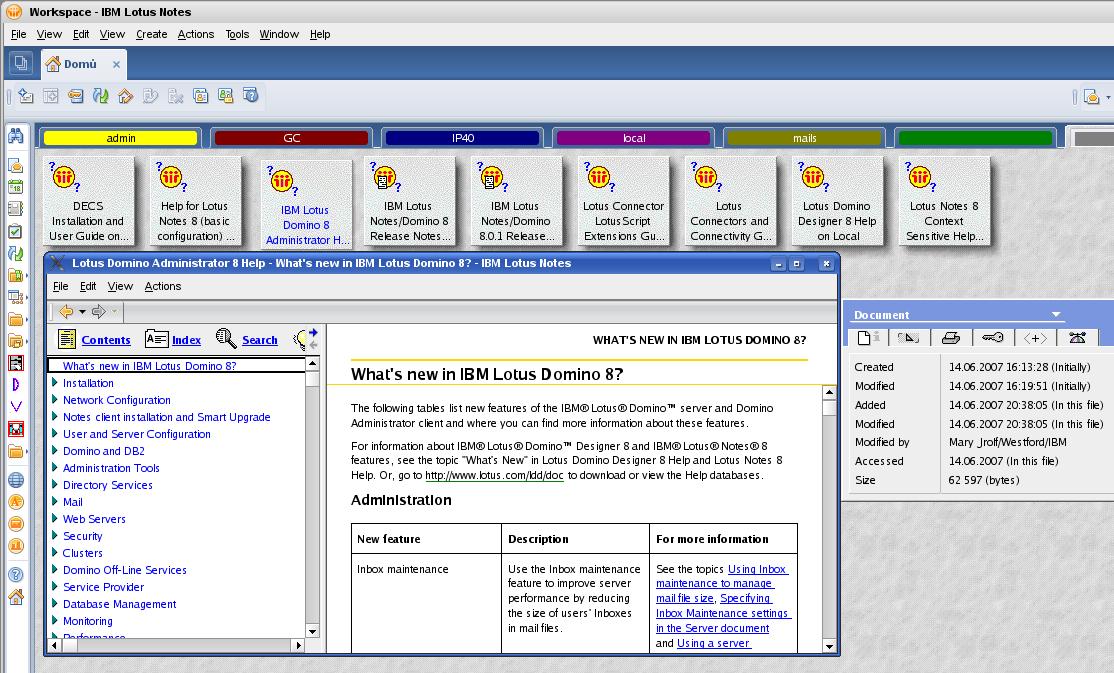This screenshot has width=1114, height=673.
Task: Open the To Do checkmark bookmark icon
Action: pos(16,231)
